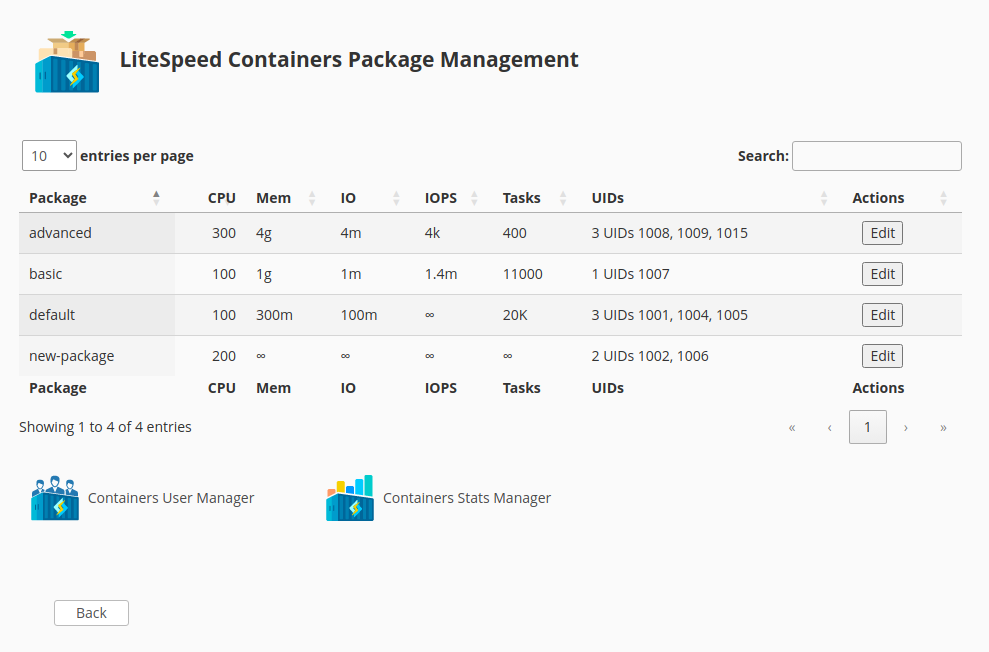Edit the new-package entry

881,355
